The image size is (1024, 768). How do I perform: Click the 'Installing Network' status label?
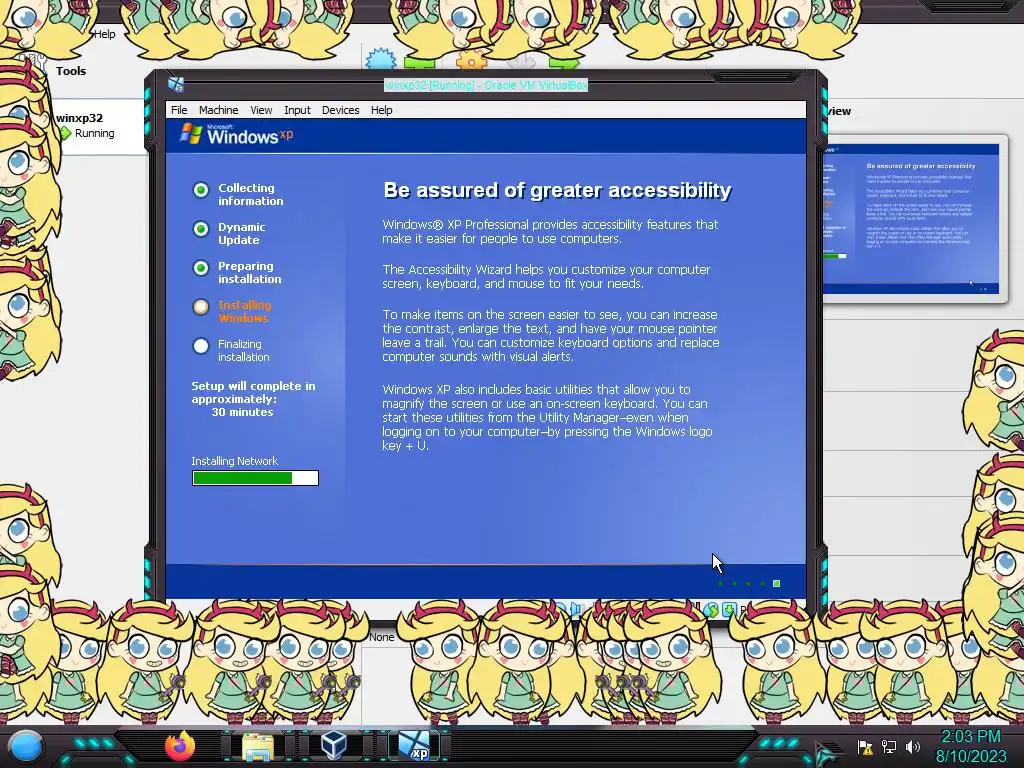click(x=234, y=461)
